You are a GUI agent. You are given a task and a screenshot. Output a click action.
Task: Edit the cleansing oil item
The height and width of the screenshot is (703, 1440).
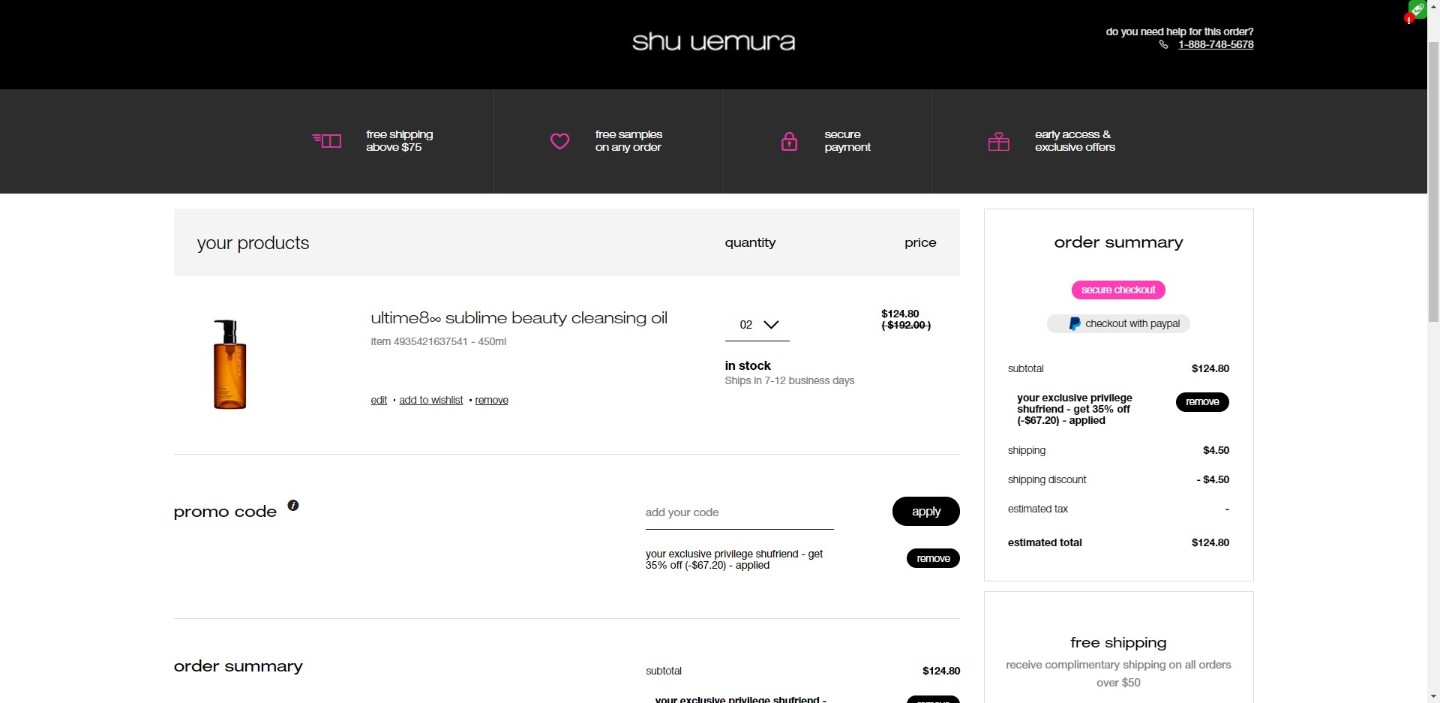coord(379,400)
